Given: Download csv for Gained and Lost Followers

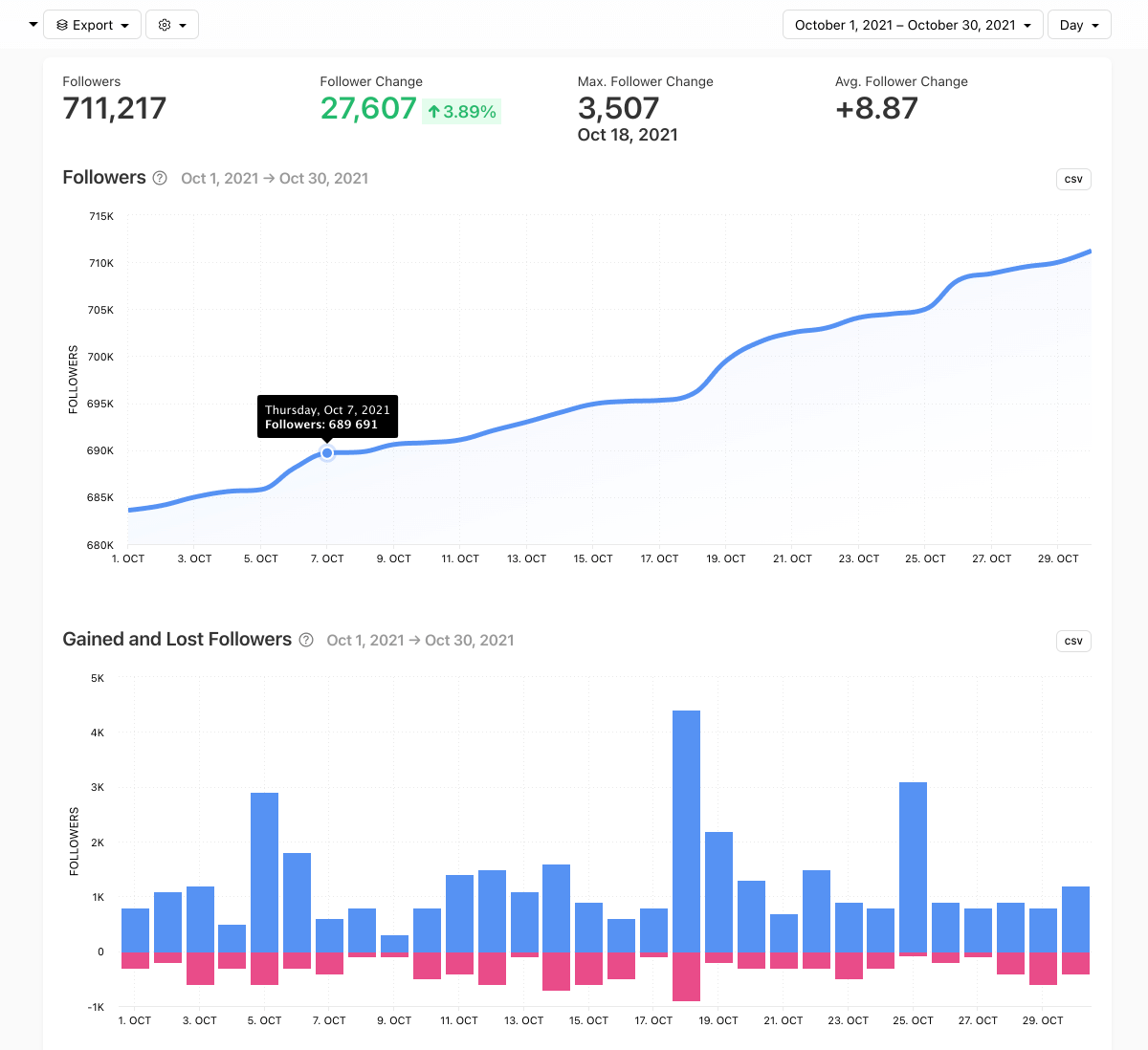Looking at the screenshot, I should (x=1073, y=641).
